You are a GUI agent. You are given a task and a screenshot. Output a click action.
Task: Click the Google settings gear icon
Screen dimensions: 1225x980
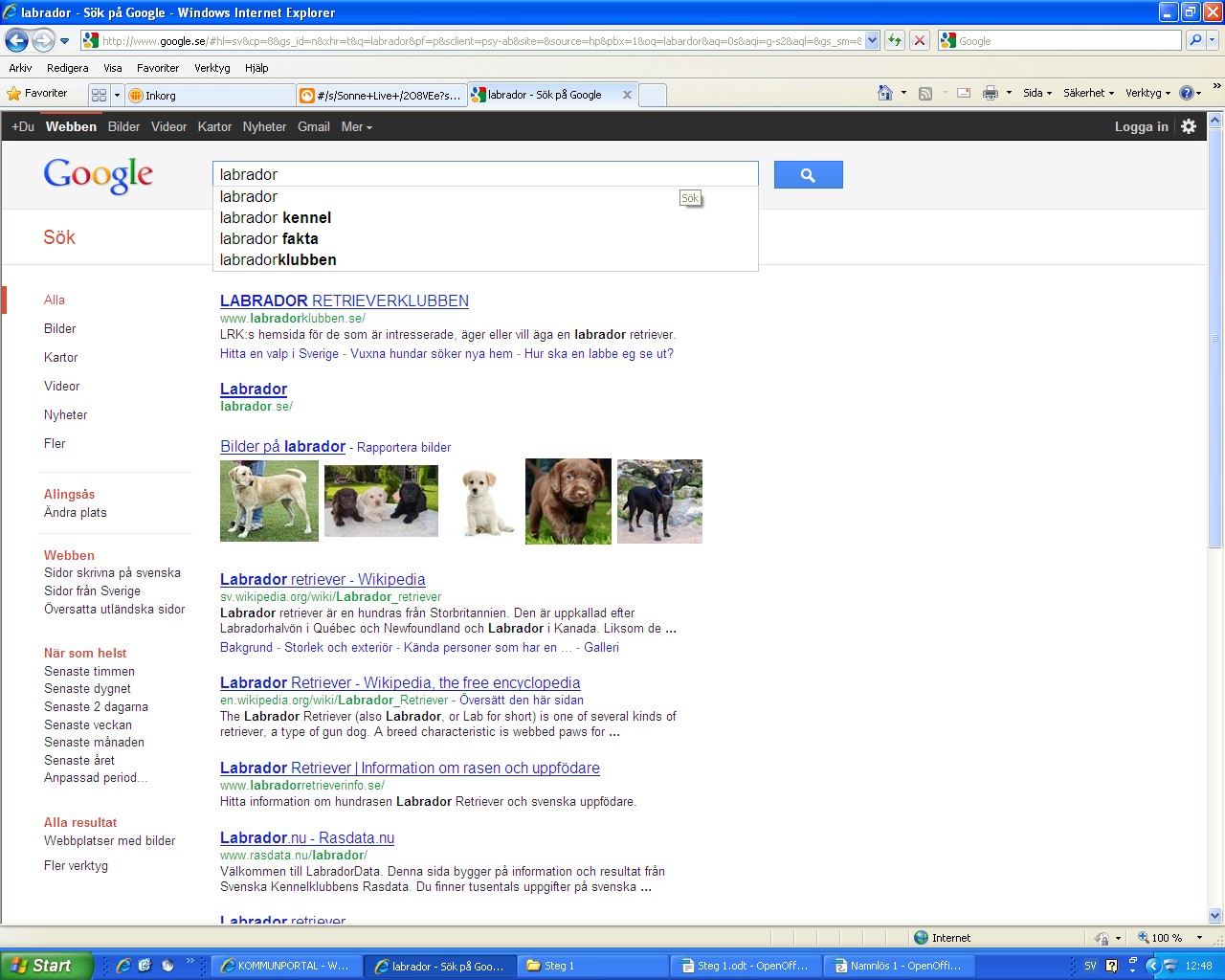[1189, 126]
